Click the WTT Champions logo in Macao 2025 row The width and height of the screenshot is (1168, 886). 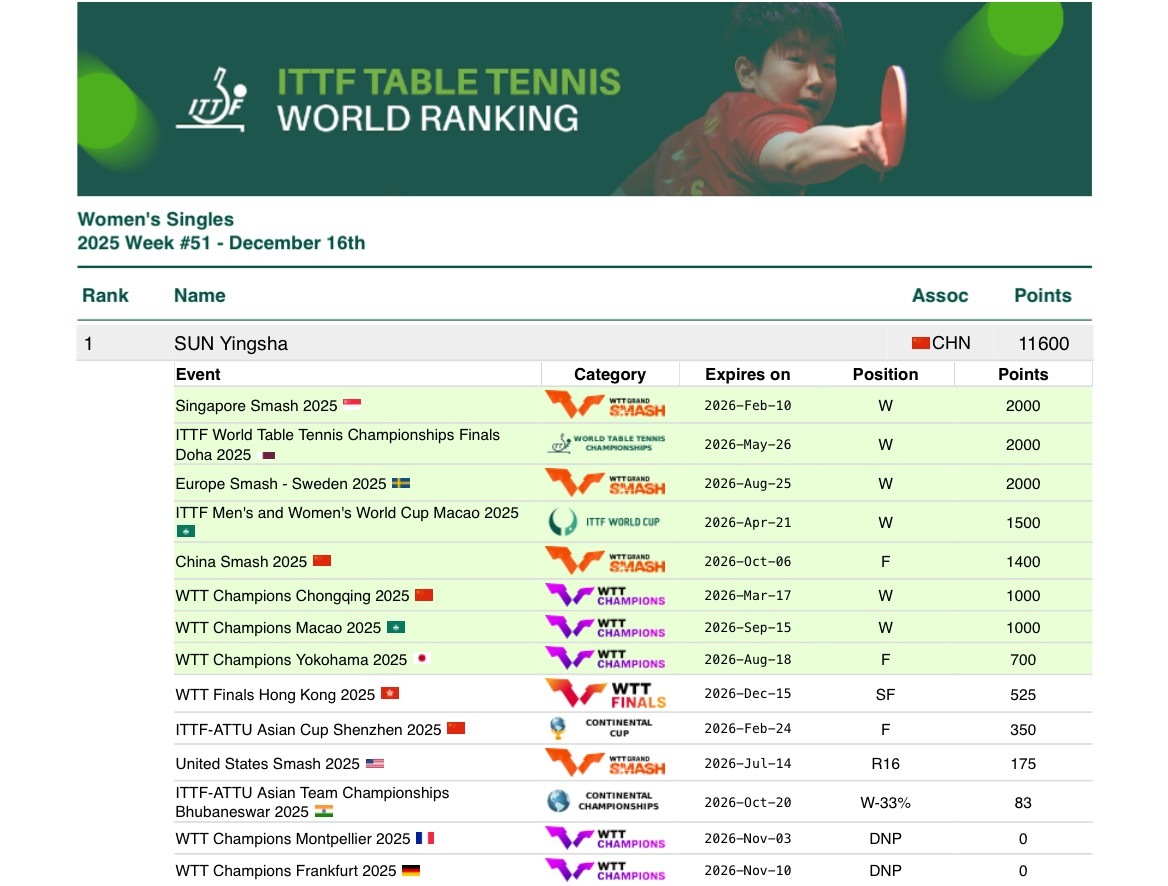coord(605,627)
